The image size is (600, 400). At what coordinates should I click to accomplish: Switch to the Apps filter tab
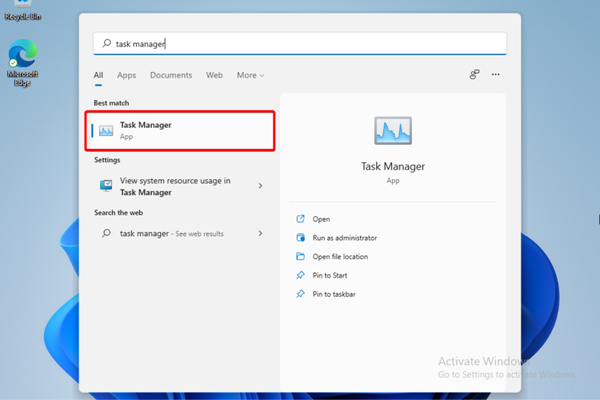[127, 75]
